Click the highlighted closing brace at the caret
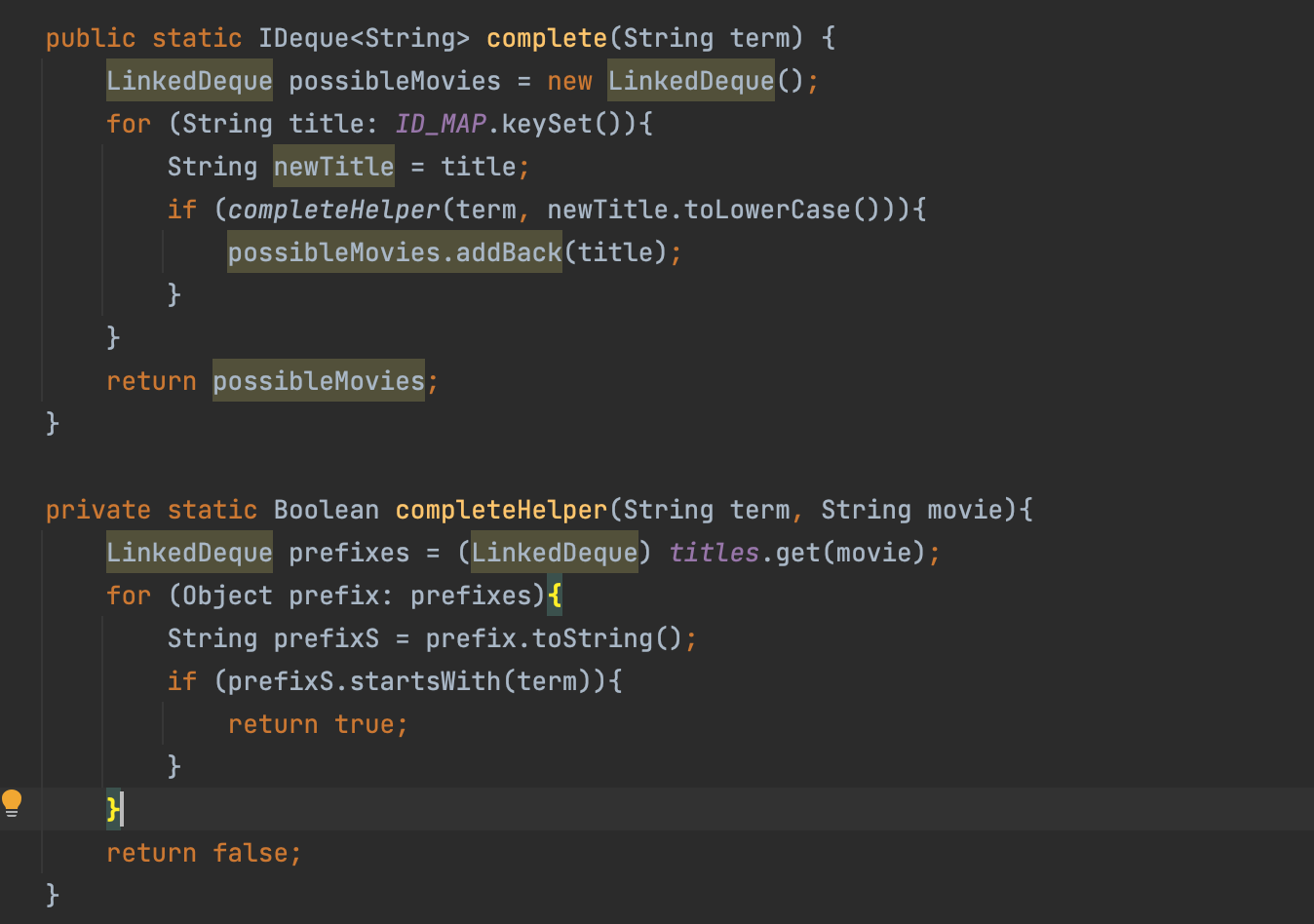This screenshot has height=924, width=1314. tap(113, 809)
